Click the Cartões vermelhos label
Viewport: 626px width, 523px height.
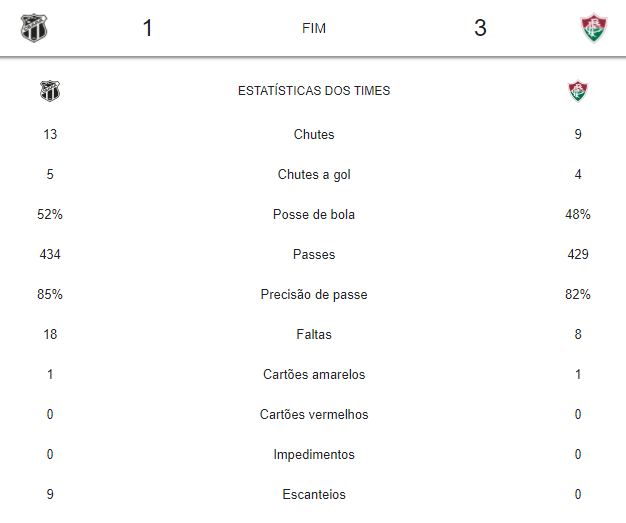(314, 415)
